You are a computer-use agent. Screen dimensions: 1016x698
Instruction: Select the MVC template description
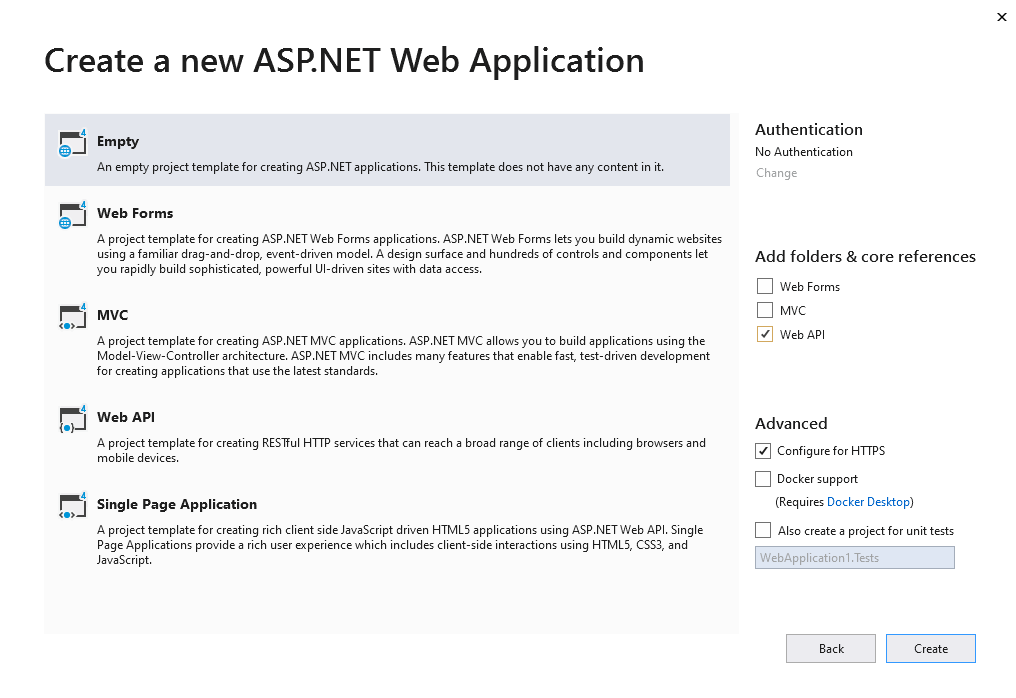click(x=400, y=356)
